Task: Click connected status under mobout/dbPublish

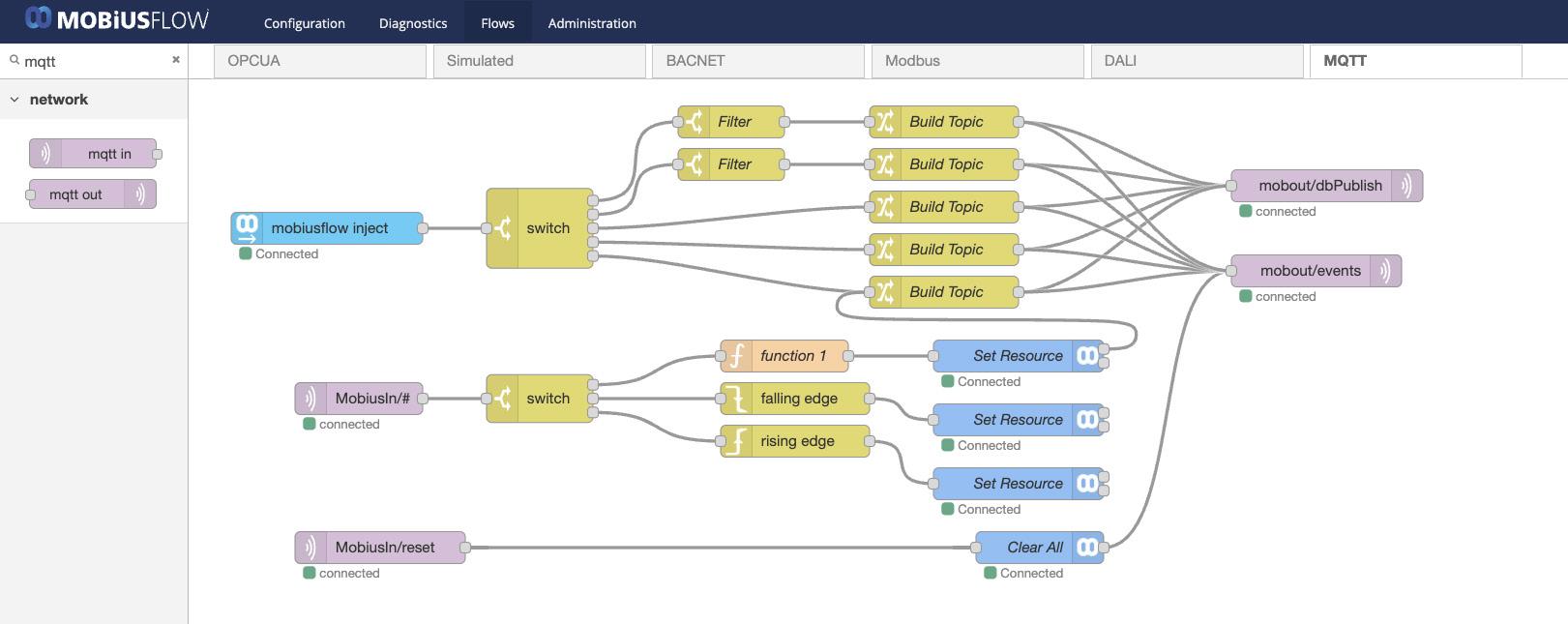Action: 1278,211
